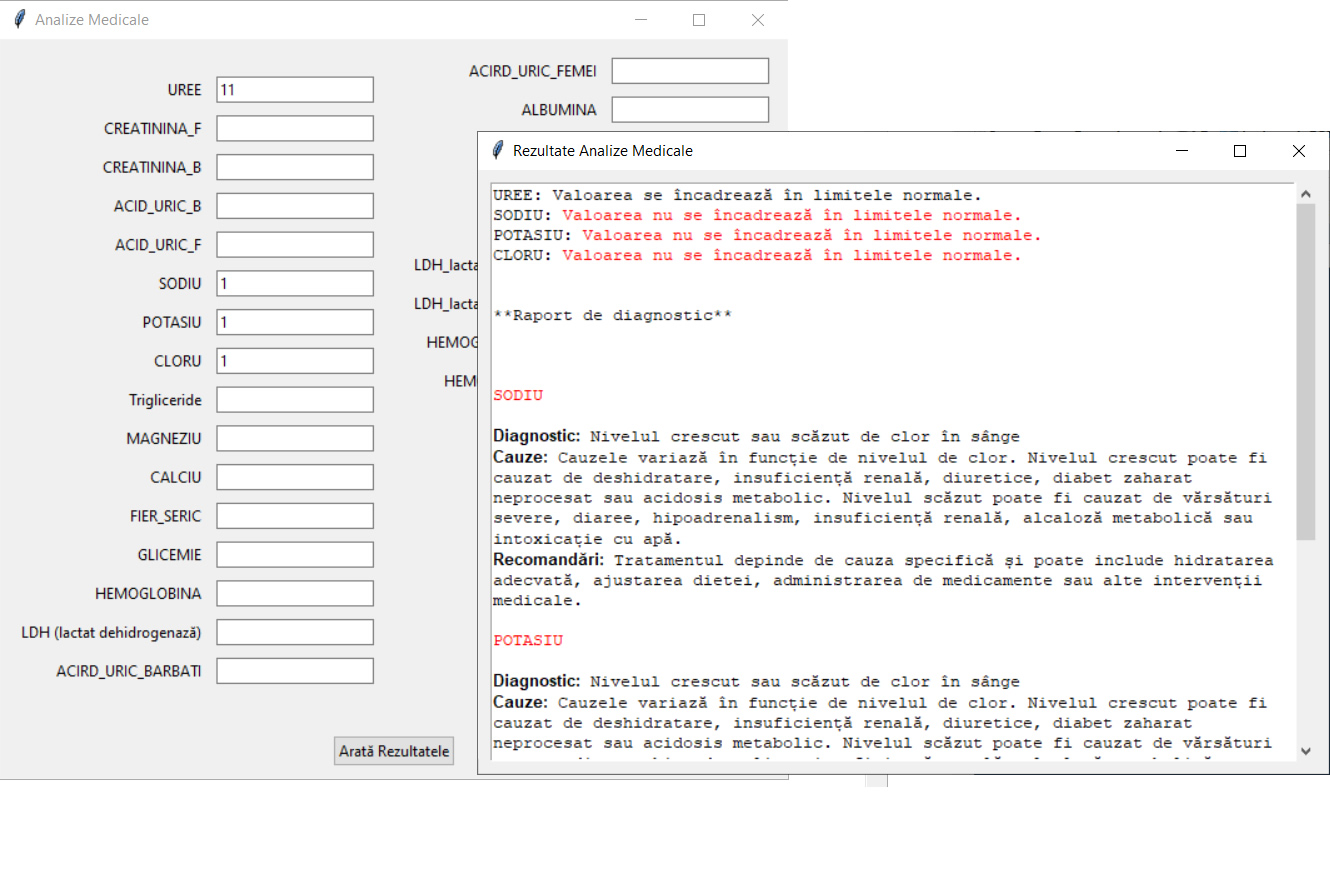Click the UREE input containing value 11
This screenshot has width=1330, height=876.
(294, 89)
